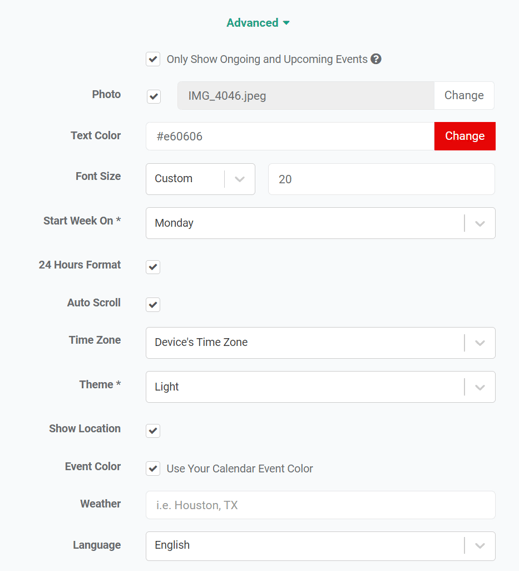Click the Start Week On chevron arrow
The width and height of the screenshot is (519, 571).
coord(480,223)
